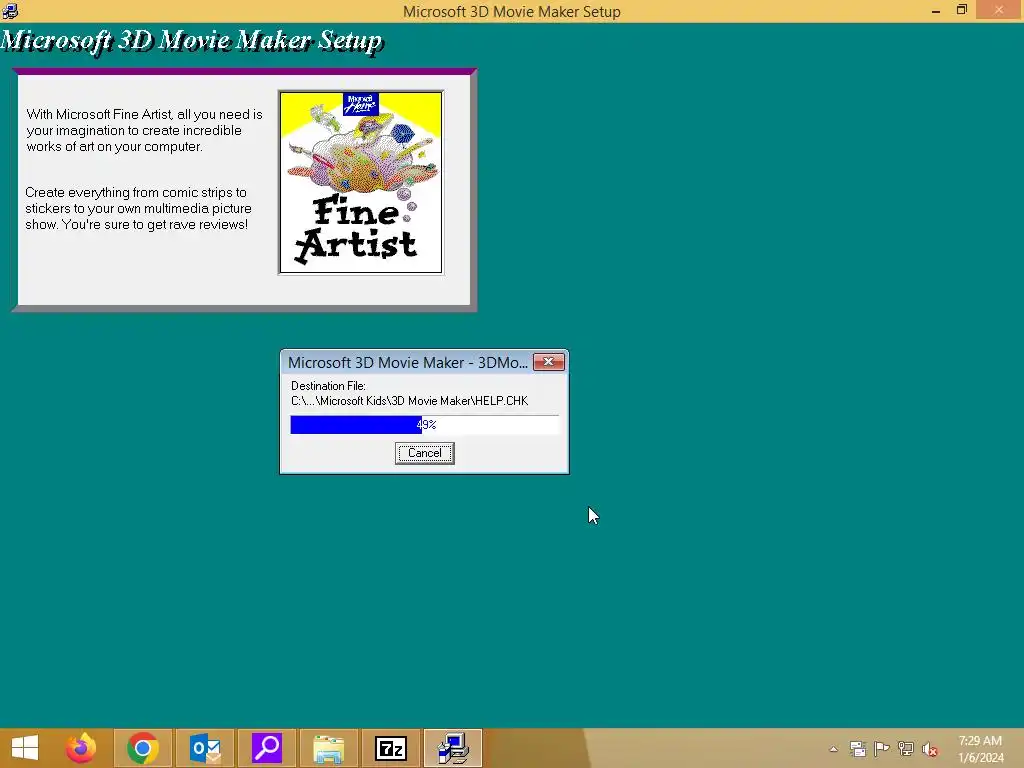Close the Microsoft 3D Movie Maker progress dialog
This screenshot has width=1024, height=768.
point(549,362)
